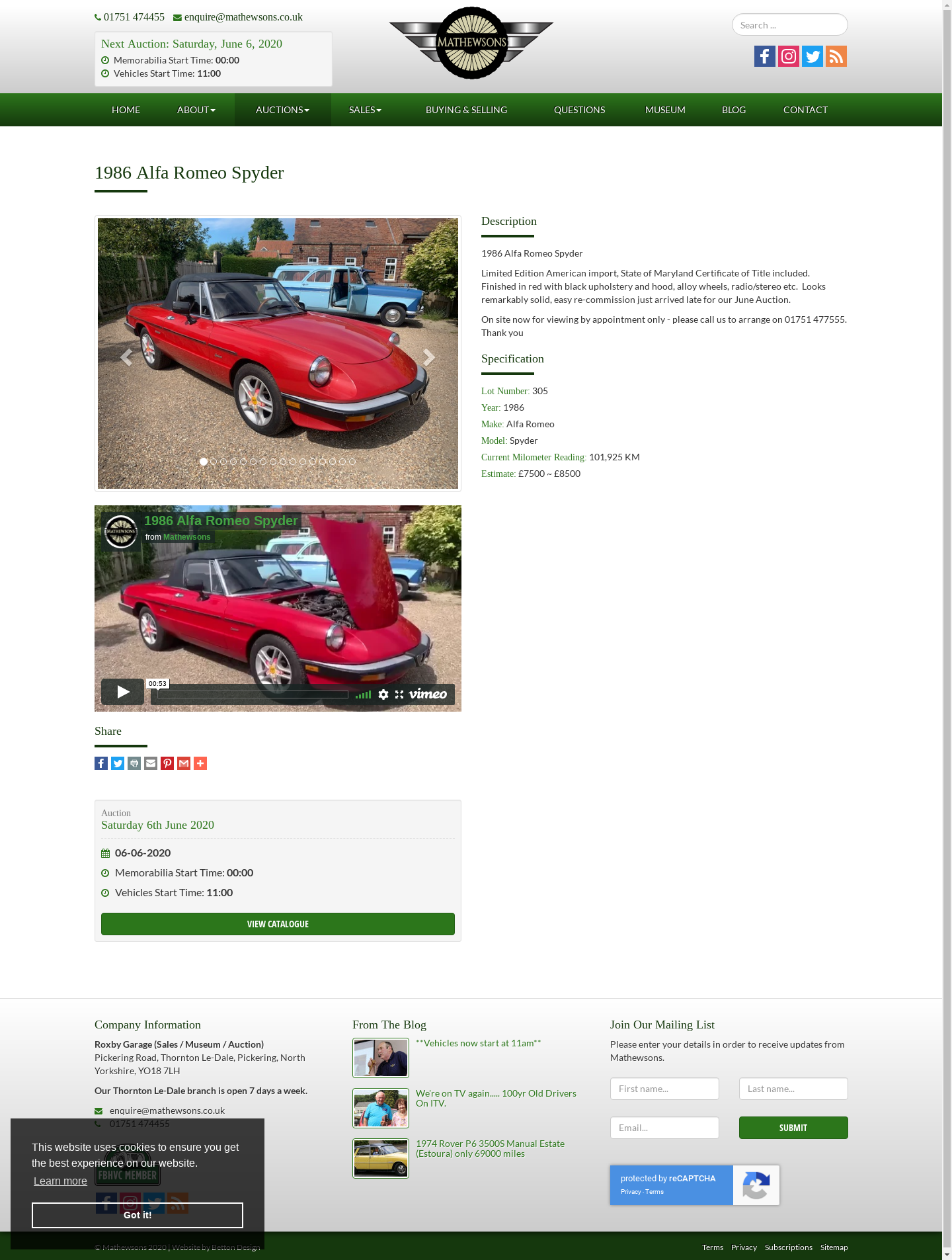Select the second carousel indicator dot
952x1260 pixels.
[x=214, y=462]
